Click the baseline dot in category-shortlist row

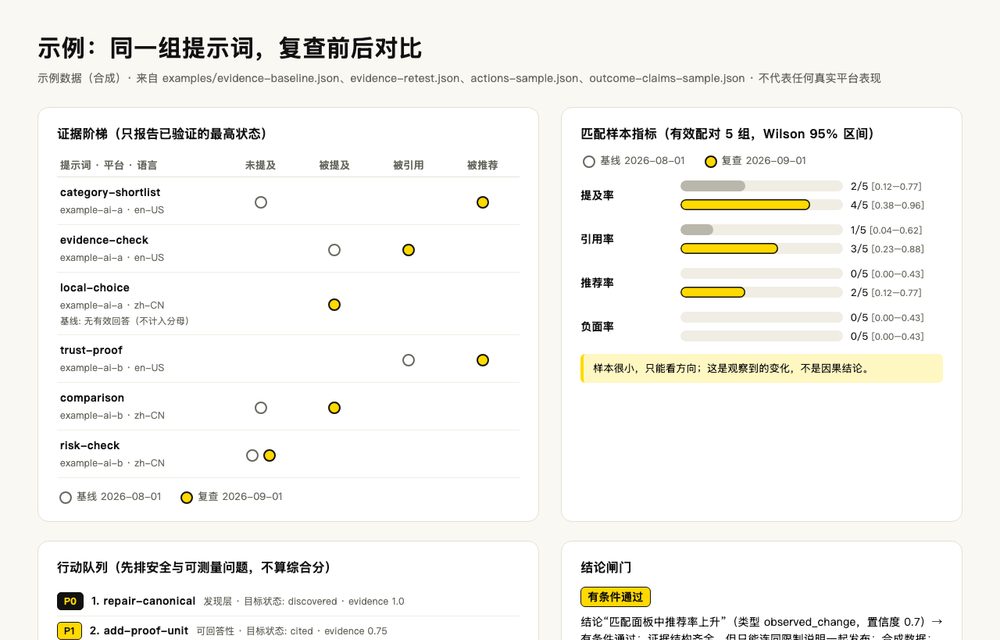pos(261,202)
